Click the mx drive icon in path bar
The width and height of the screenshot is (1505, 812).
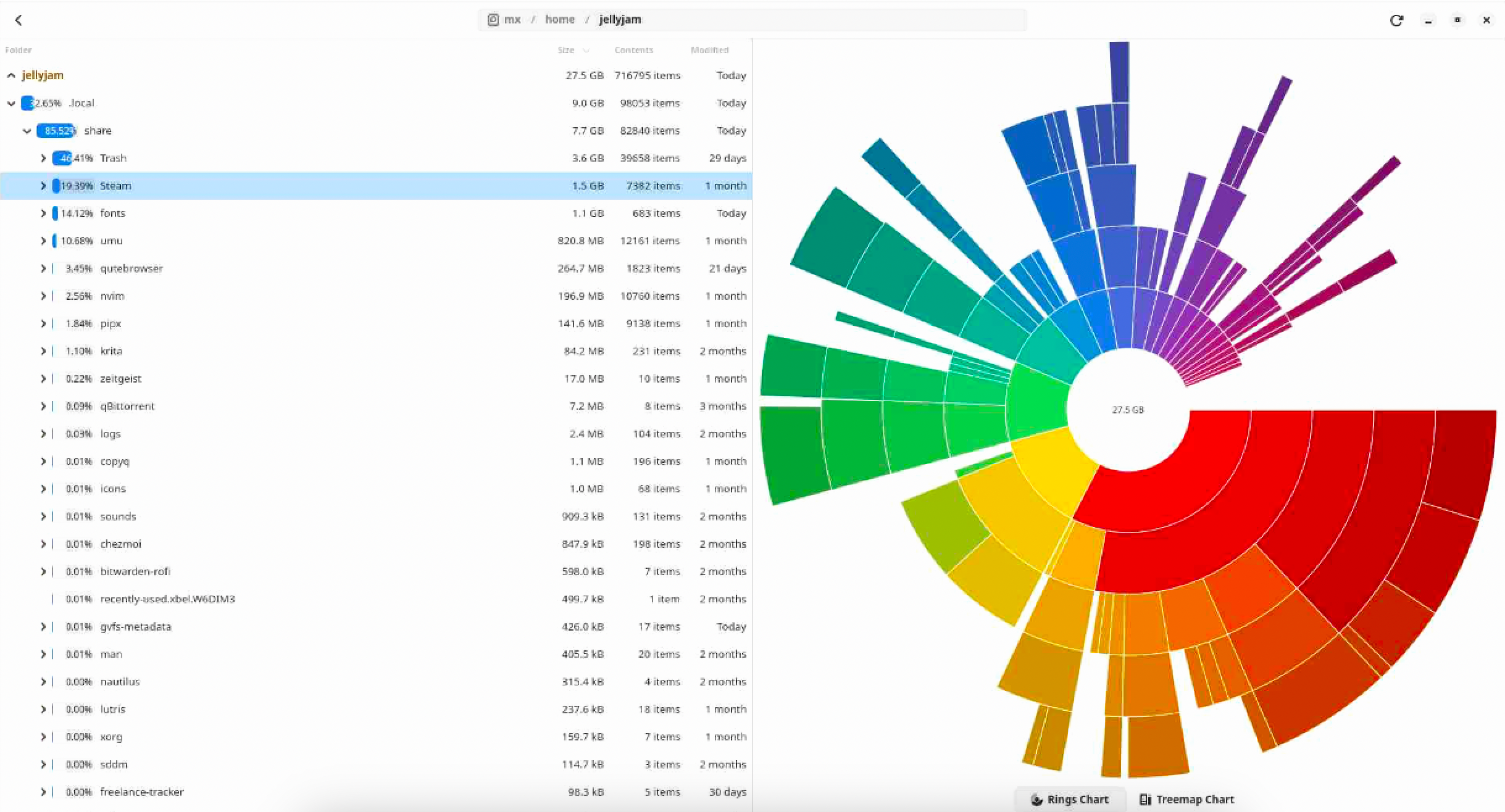(x=493, y=20)
